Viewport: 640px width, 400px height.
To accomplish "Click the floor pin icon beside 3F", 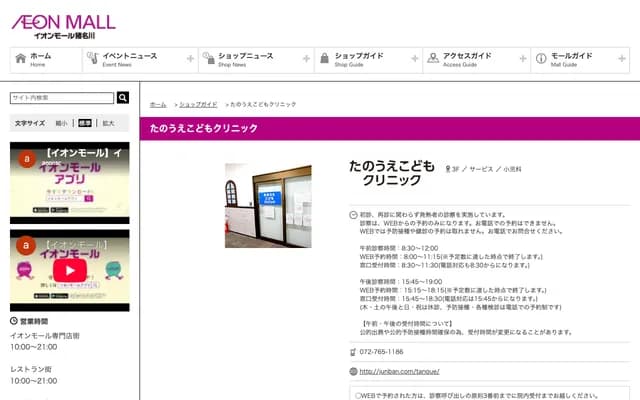I will tap(448, 169).
